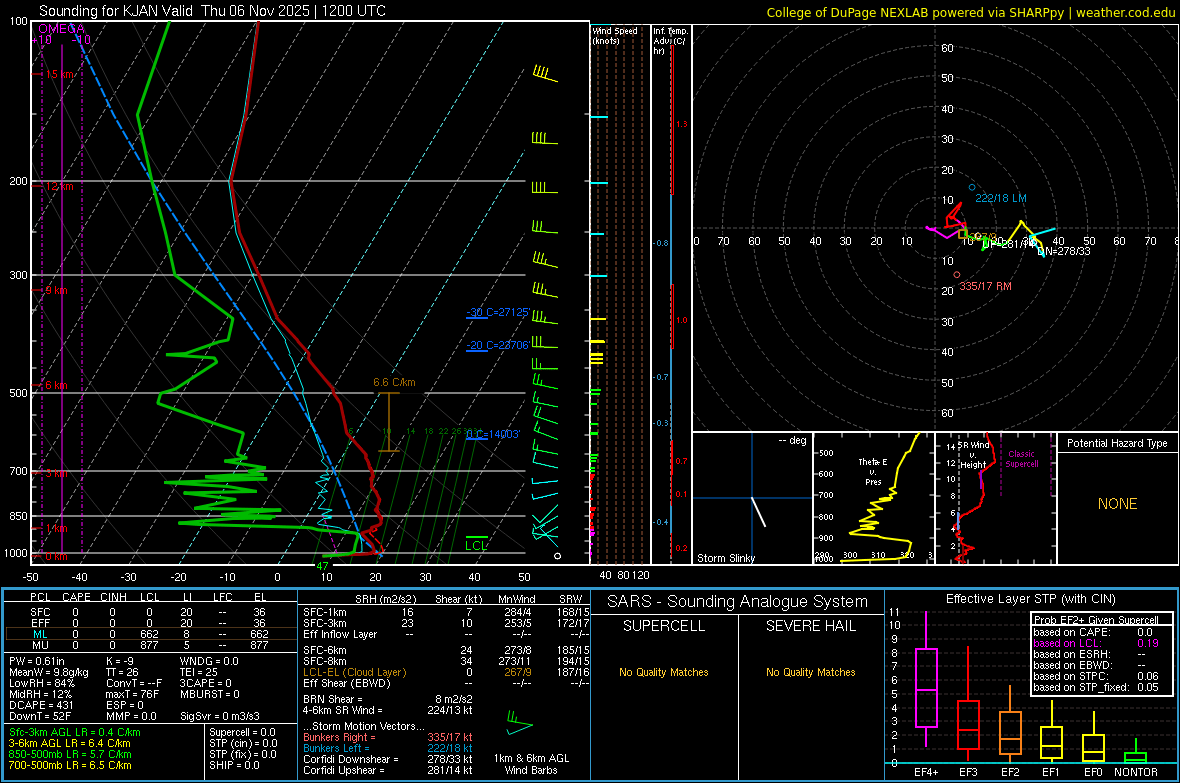Click the Classic Supercell label
The width and height of the screenshot is (1180, 783).
point(1021,459)
